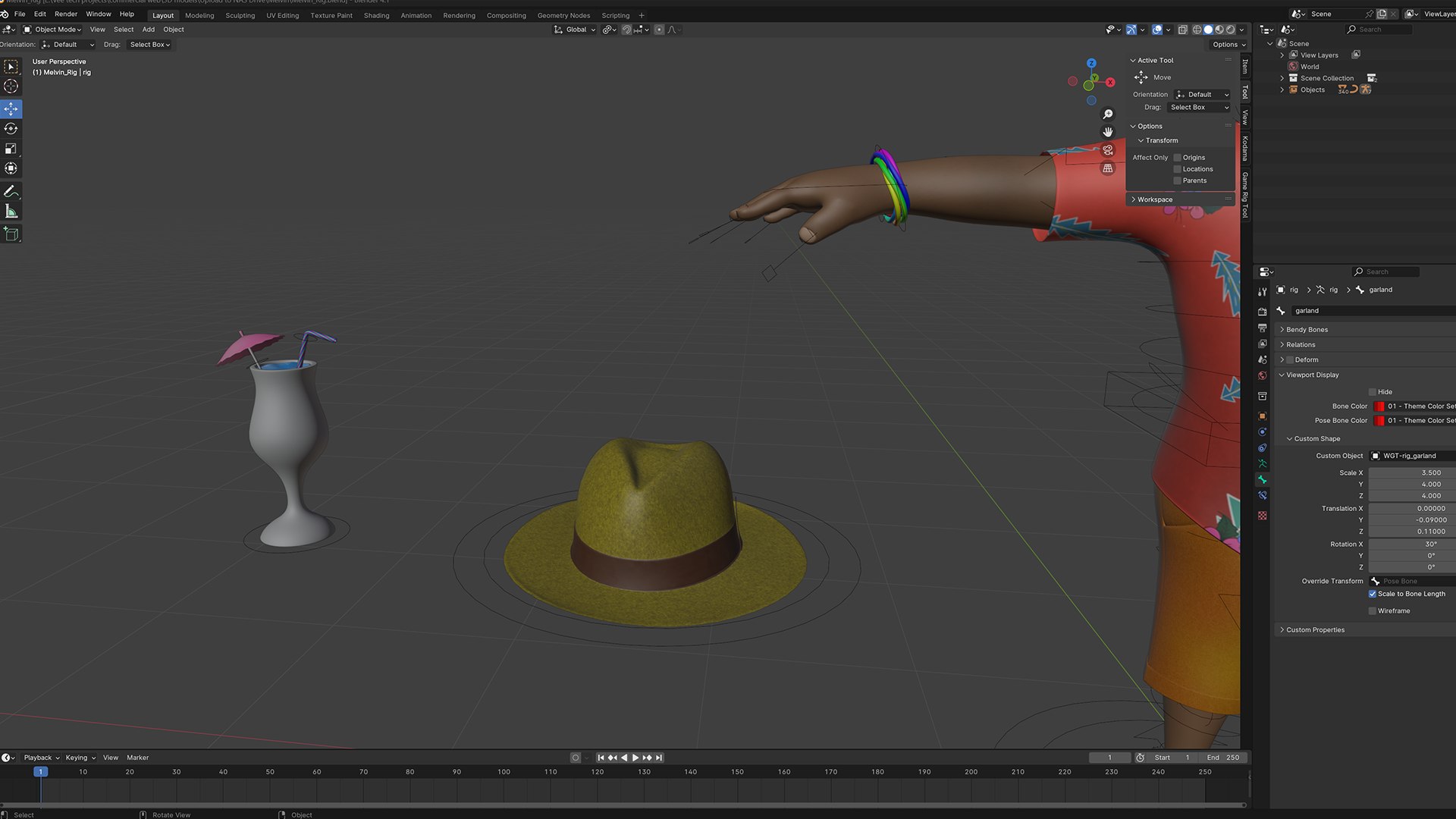Open Orientation Default dropdown in Active Tool
The width and height of the screenshot is (1456, 819).
point(1202,95)
